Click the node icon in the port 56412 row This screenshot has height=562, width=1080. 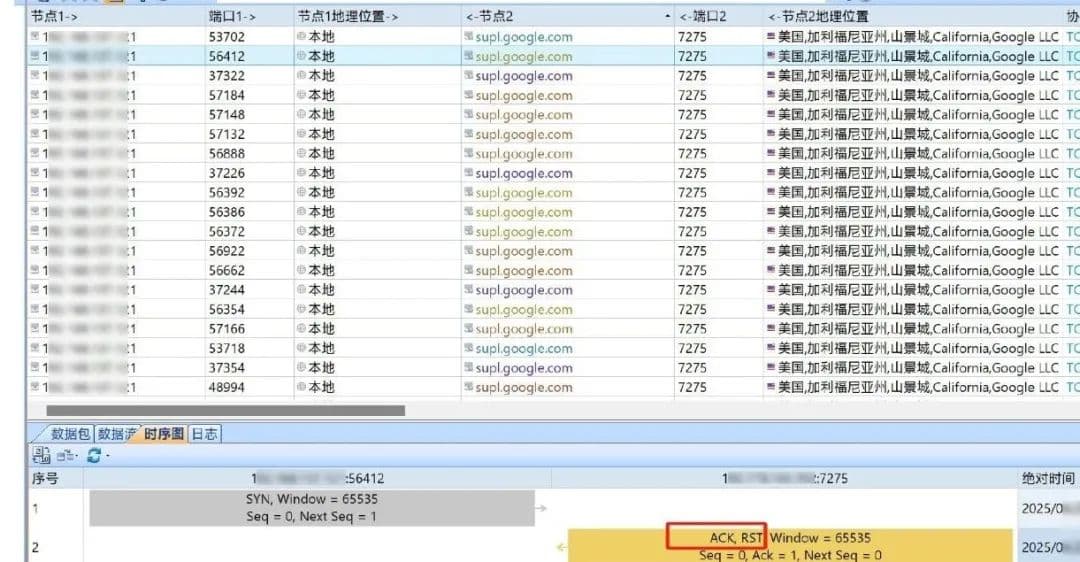coord(35,56)
